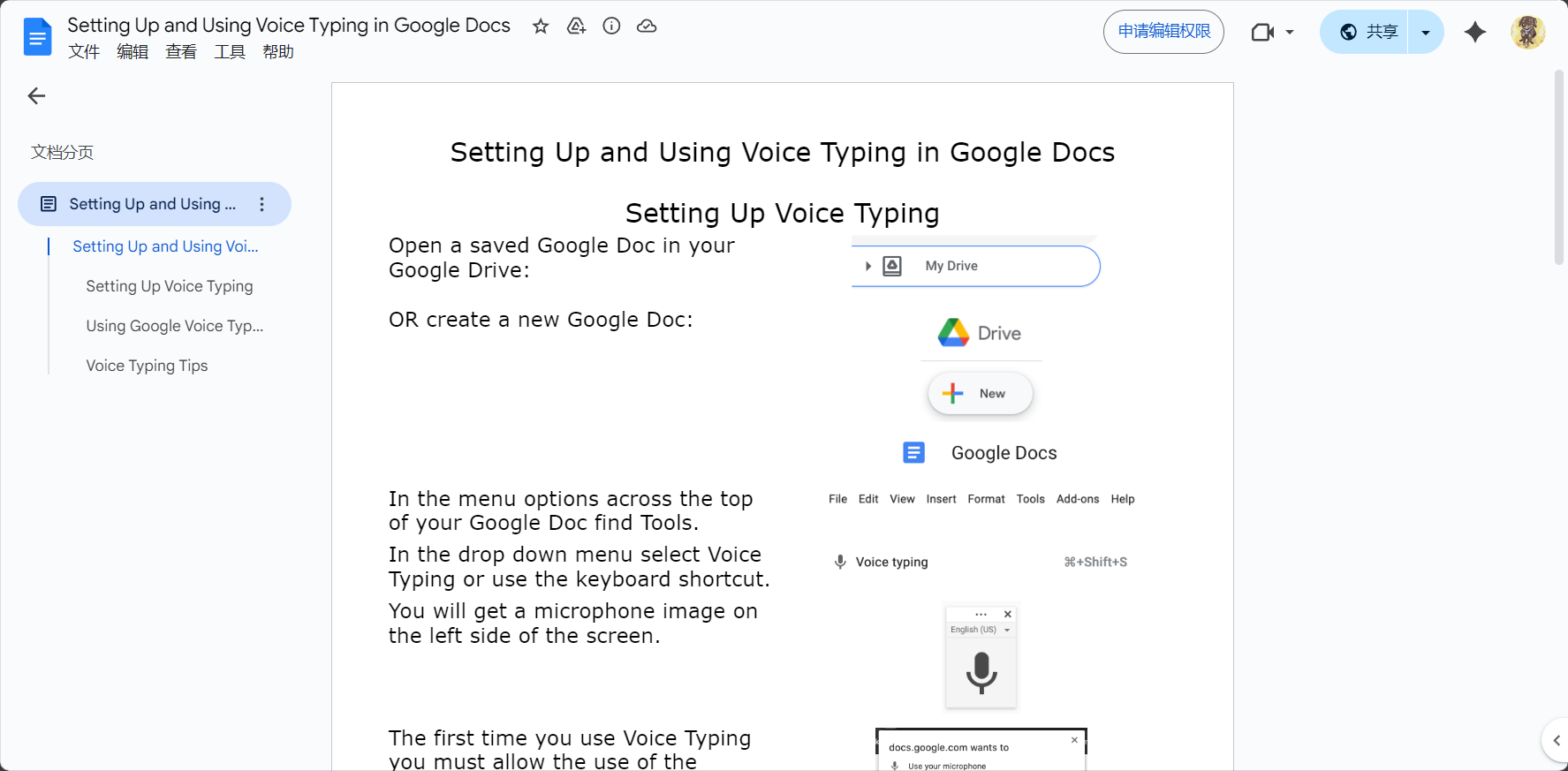Open document info icon
This screenshot has height=771, width=1568.
tap(611, 26)
